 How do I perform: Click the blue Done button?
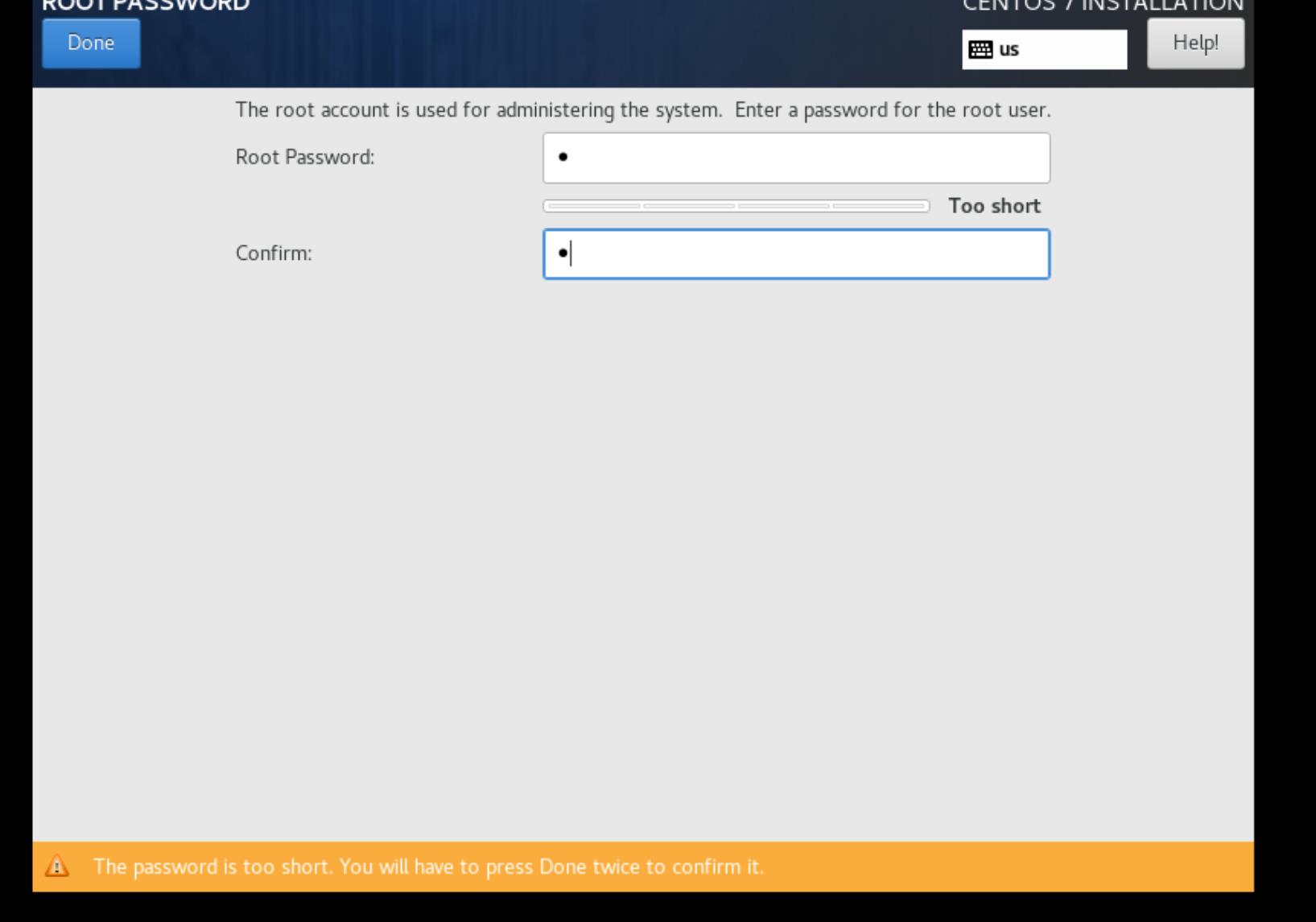click(x=91, y=43)
